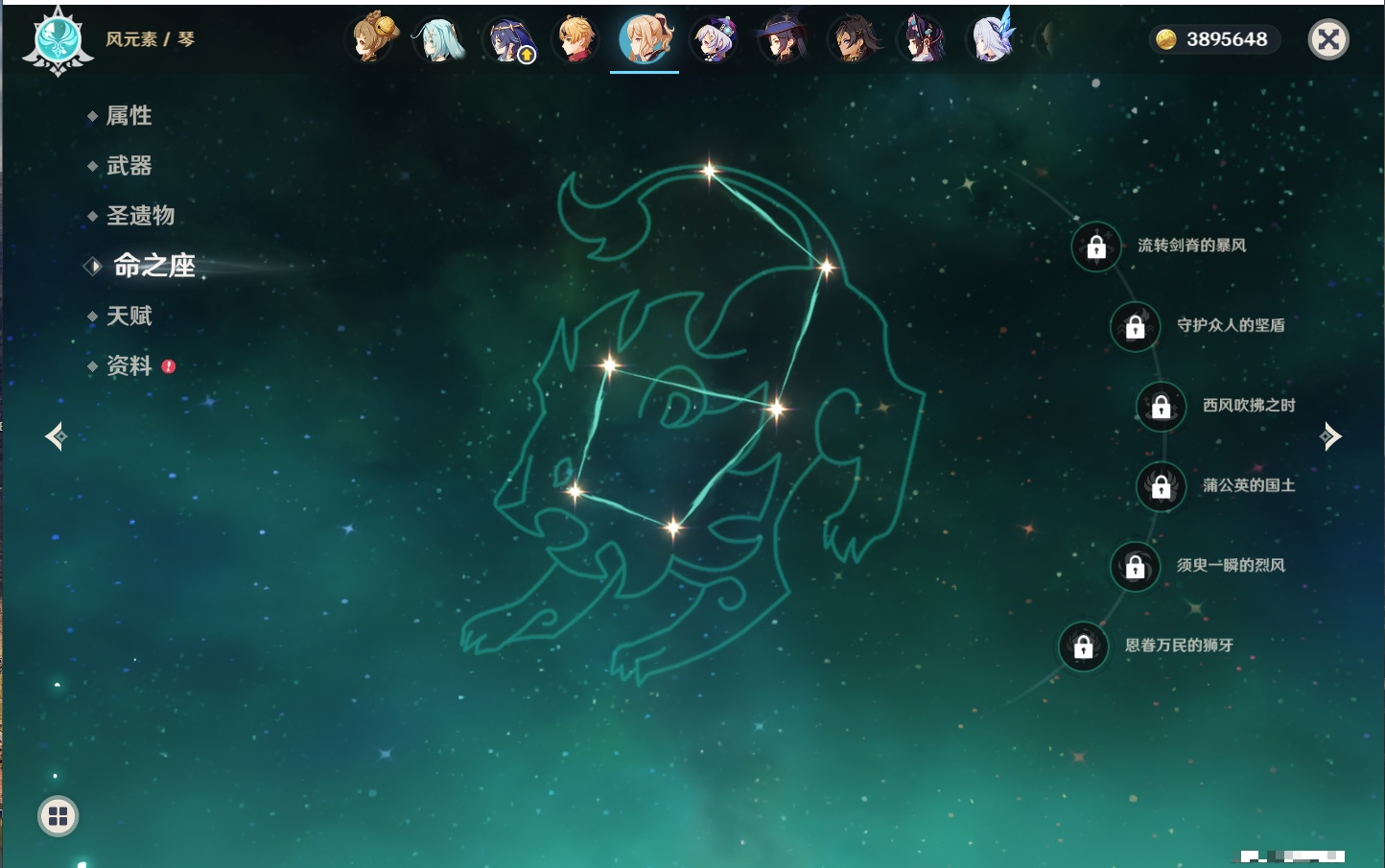Click lock icon for 须臾一瞬的烈风
Viewport: 1385px width, 868px height.
click(x=1136, y=567)
